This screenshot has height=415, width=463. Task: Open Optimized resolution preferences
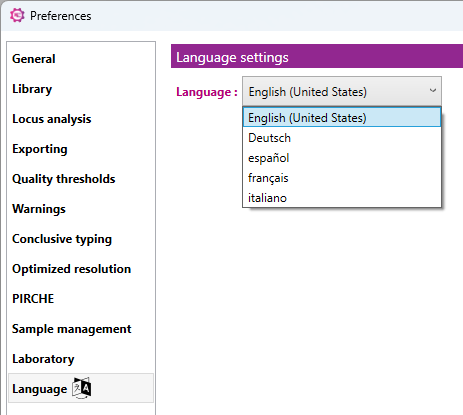coord(72,269)
